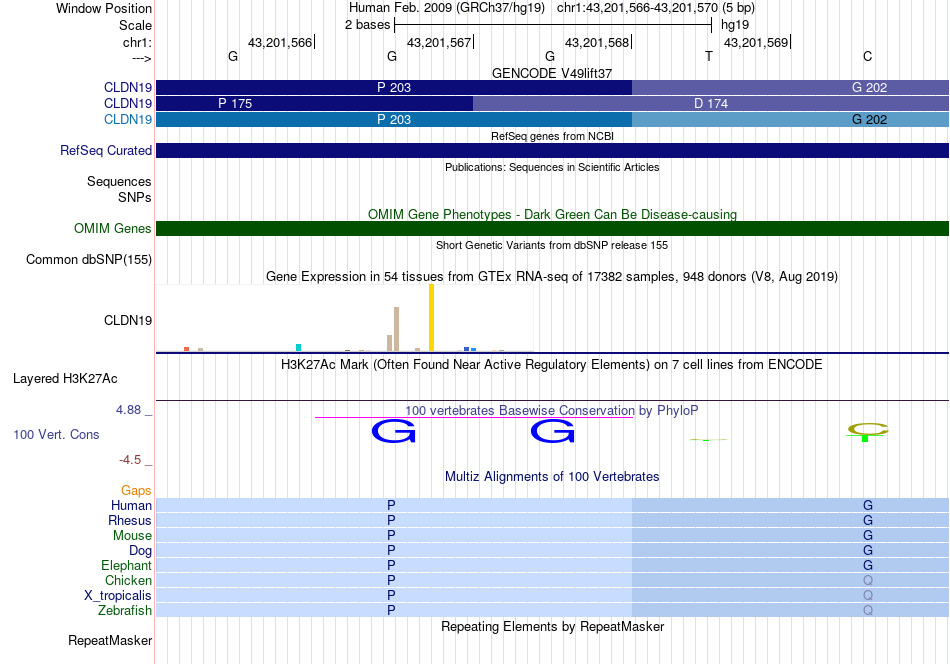Click P 203 codon in first CLDN19 transcript
950x664 pixels.
tap(394, 87)
